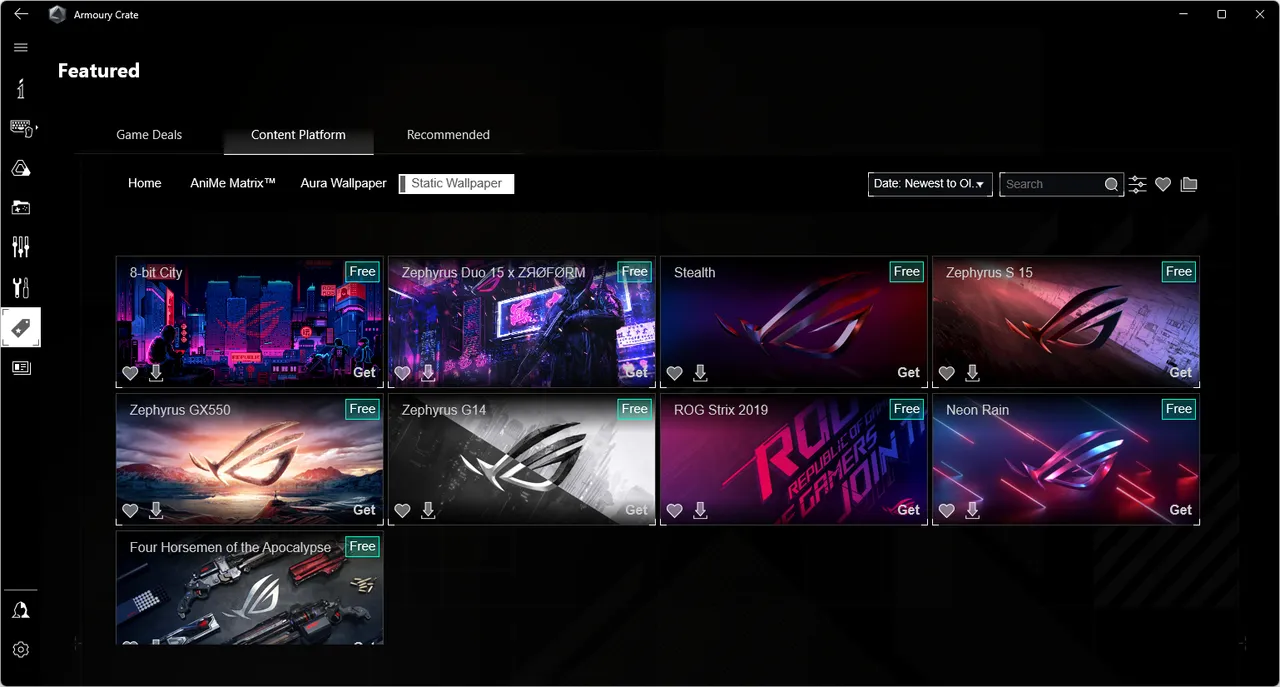Go back using the top-left arrow
Screen dimensions: 1280x687
(x=21, y=14)
